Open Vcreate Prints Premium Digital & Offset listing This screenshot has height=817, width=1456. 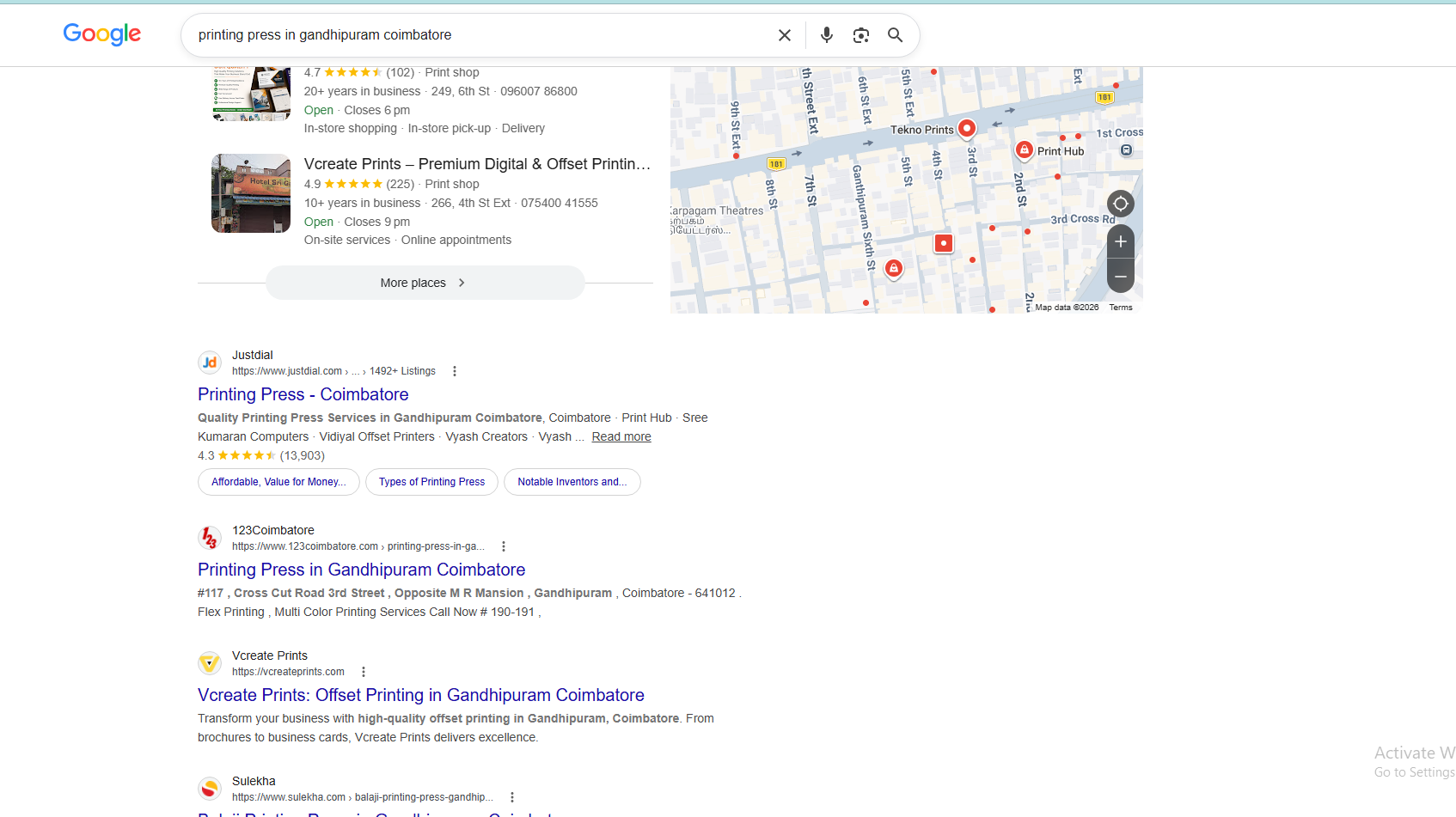coord(477,164)
